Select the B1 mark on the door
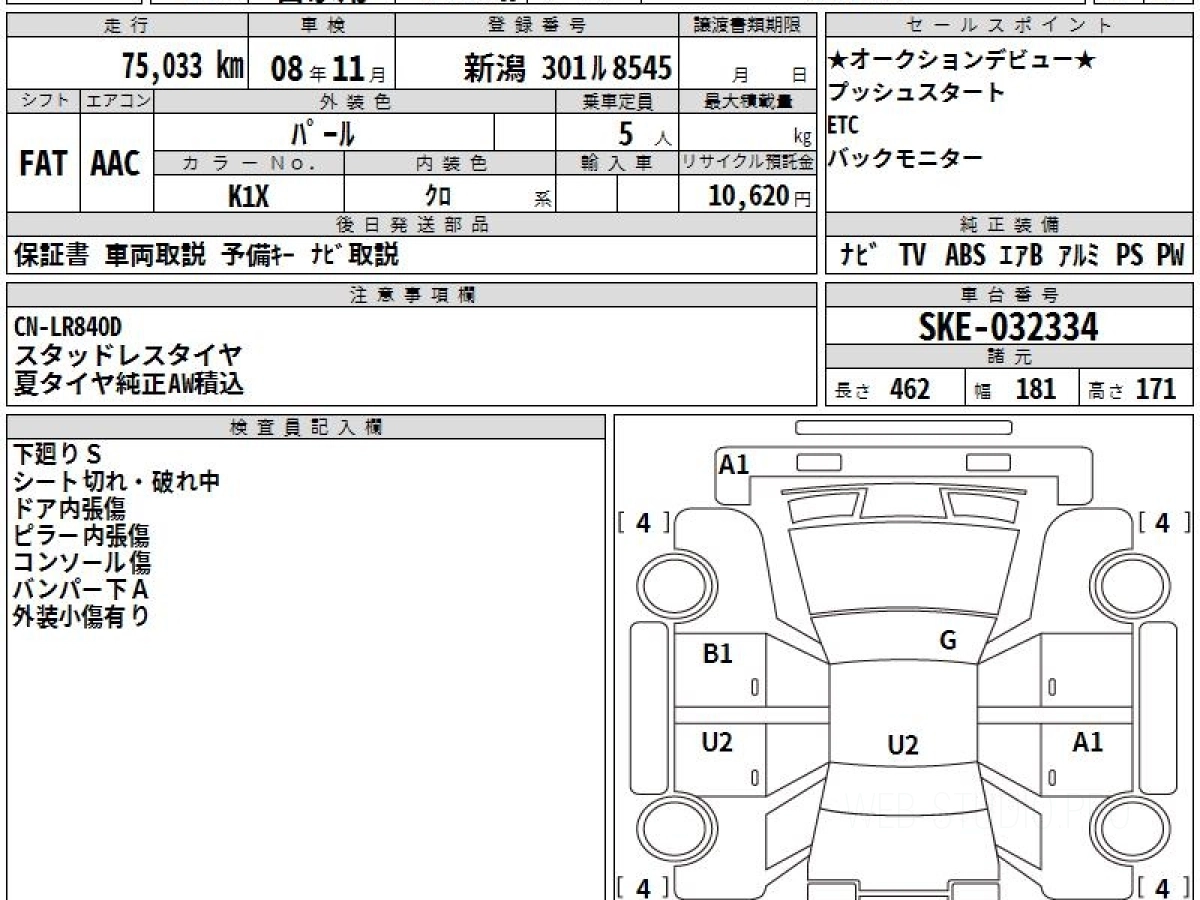The width and height of the screenshot is (1200, 900). point(718,654)
